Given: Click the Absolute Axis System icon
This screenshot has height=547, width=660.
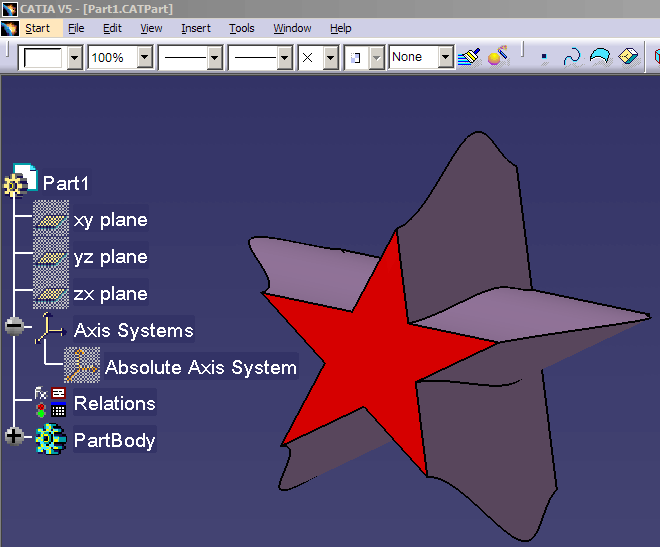Looking at the screenshot, I should (82, 365).
